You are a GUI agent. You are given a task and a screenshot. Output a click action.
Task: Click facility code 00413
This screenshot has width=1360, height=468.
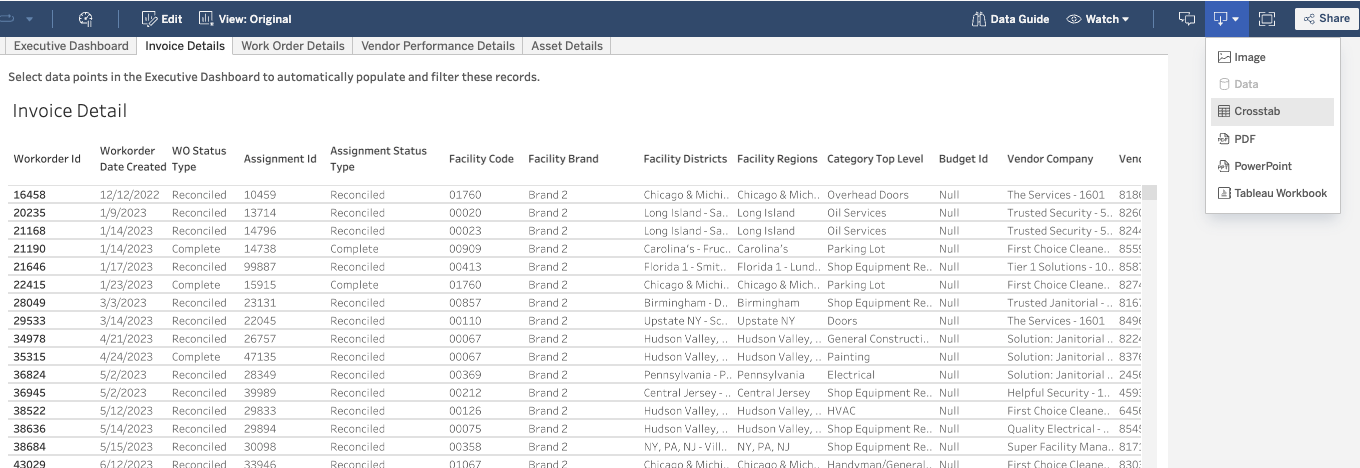coord(465,267)
